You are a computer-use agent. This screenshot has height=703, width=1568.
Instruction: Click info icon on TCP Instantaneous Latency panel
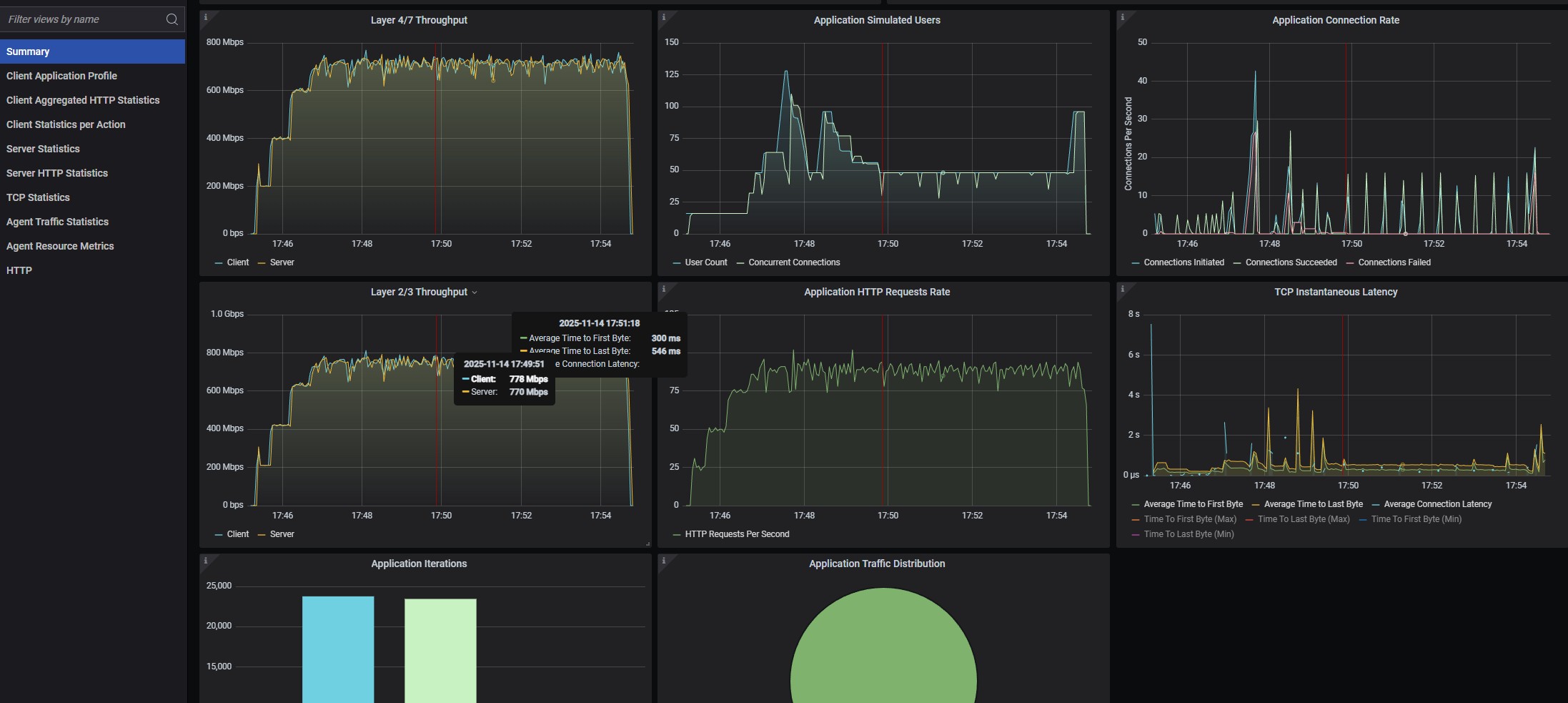[x=1123, y=289]
